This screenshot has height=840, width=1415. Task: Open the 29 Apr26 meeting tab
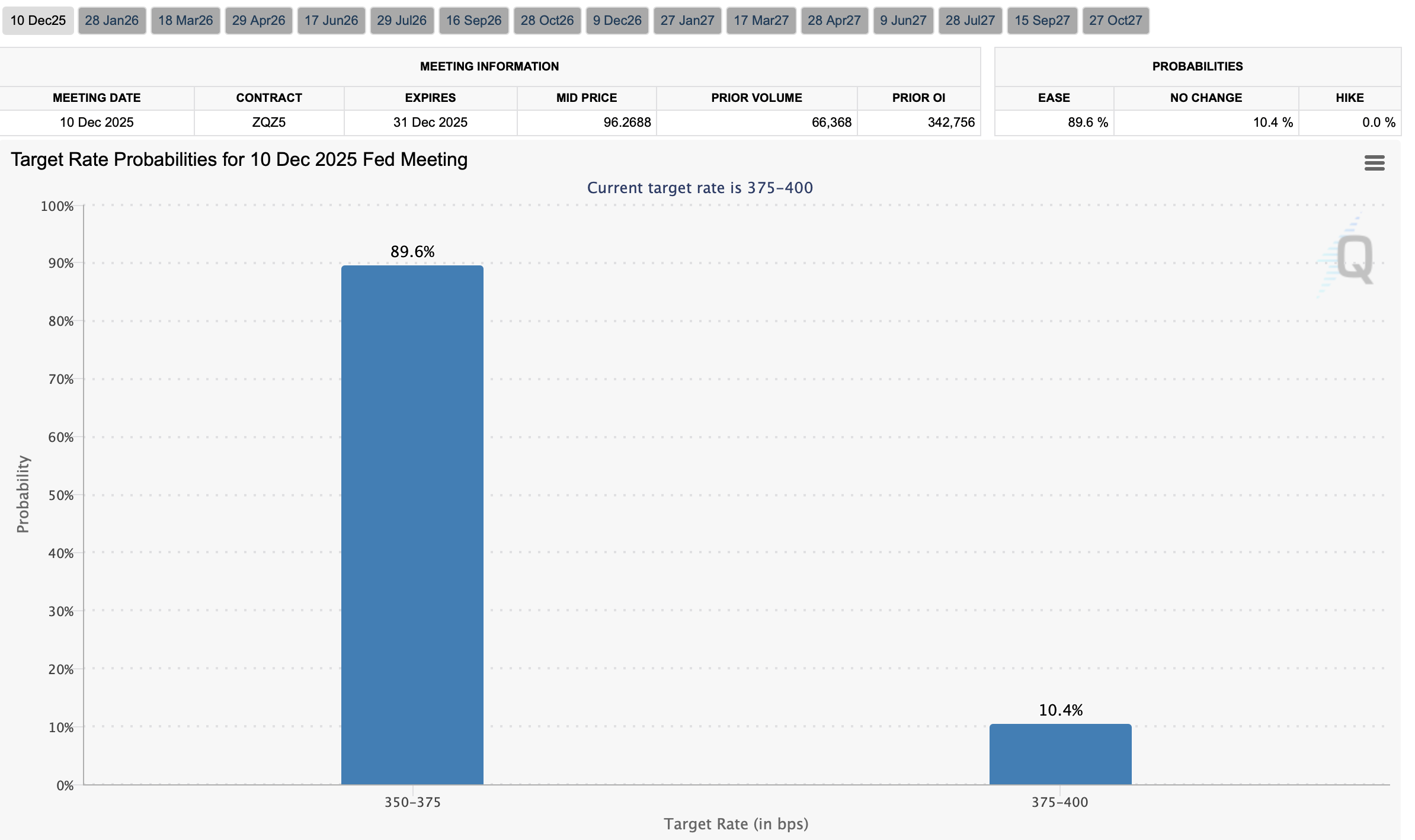(x=258, y=21)
